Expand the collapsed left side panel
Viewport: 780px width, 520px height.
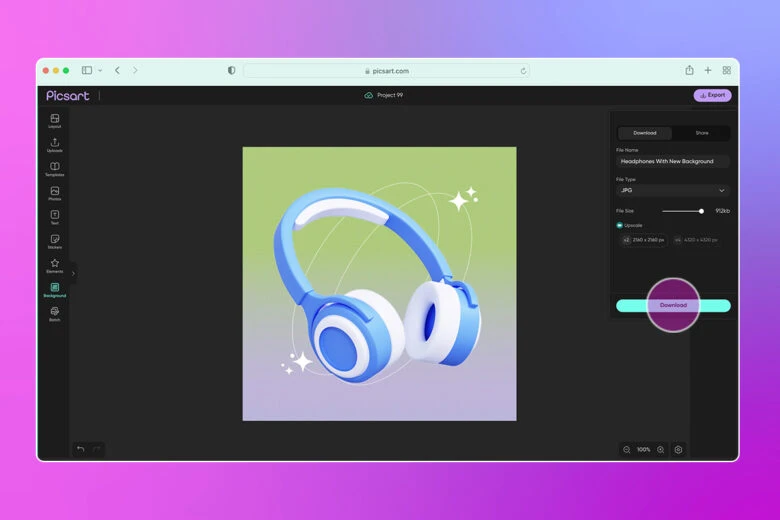(x=73, y=273)
